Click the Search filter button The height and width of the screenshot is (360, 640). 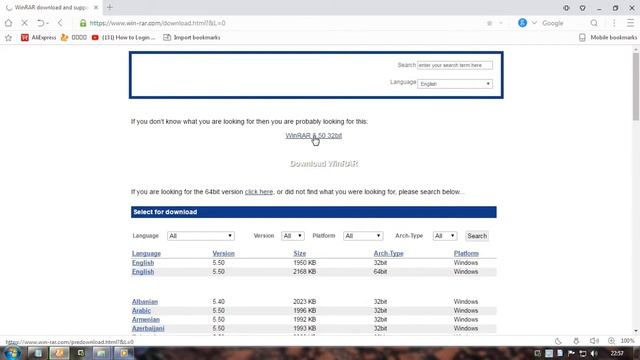coord(477,236)
